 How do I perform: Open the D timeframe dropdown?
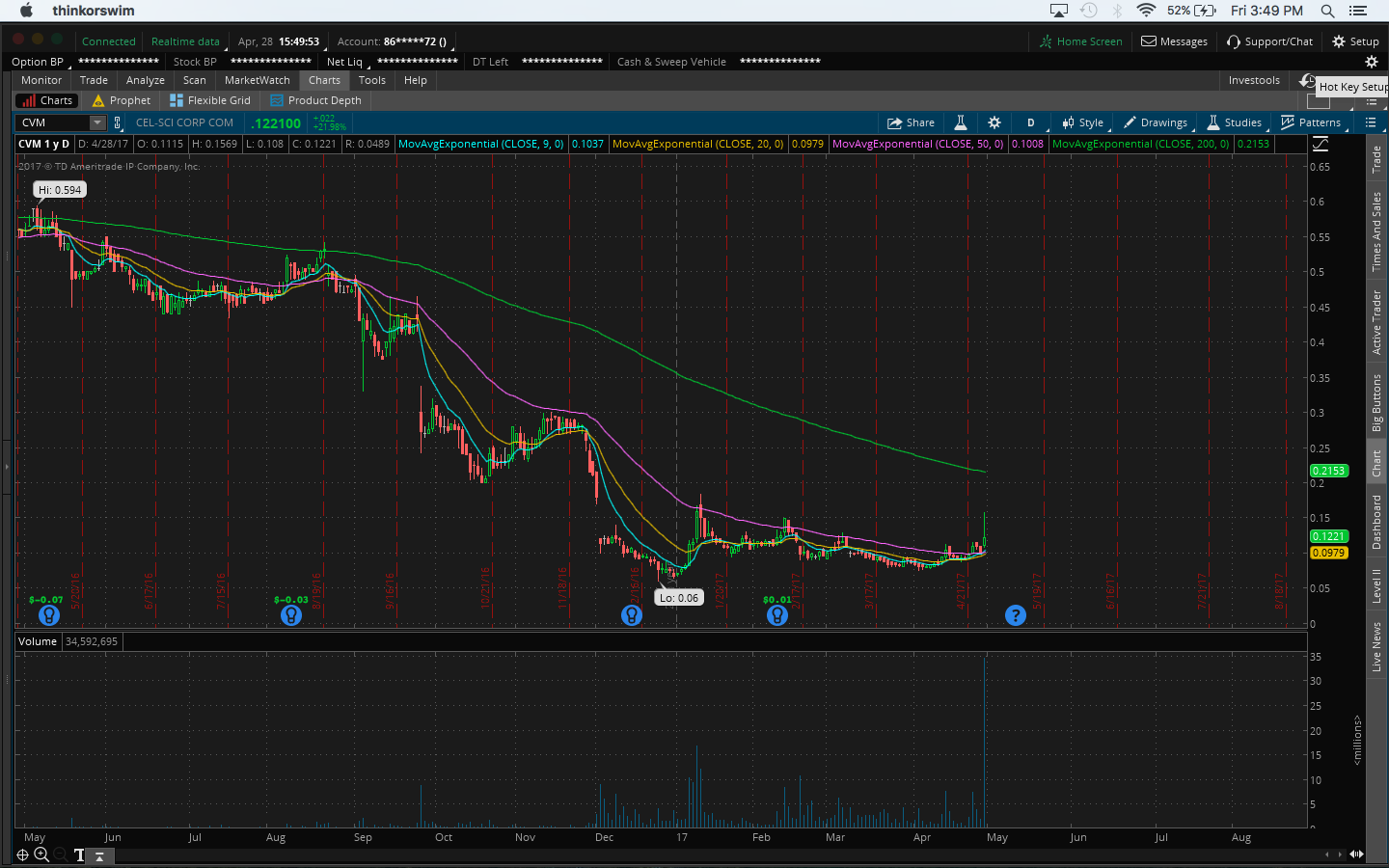click(1030, 122)
